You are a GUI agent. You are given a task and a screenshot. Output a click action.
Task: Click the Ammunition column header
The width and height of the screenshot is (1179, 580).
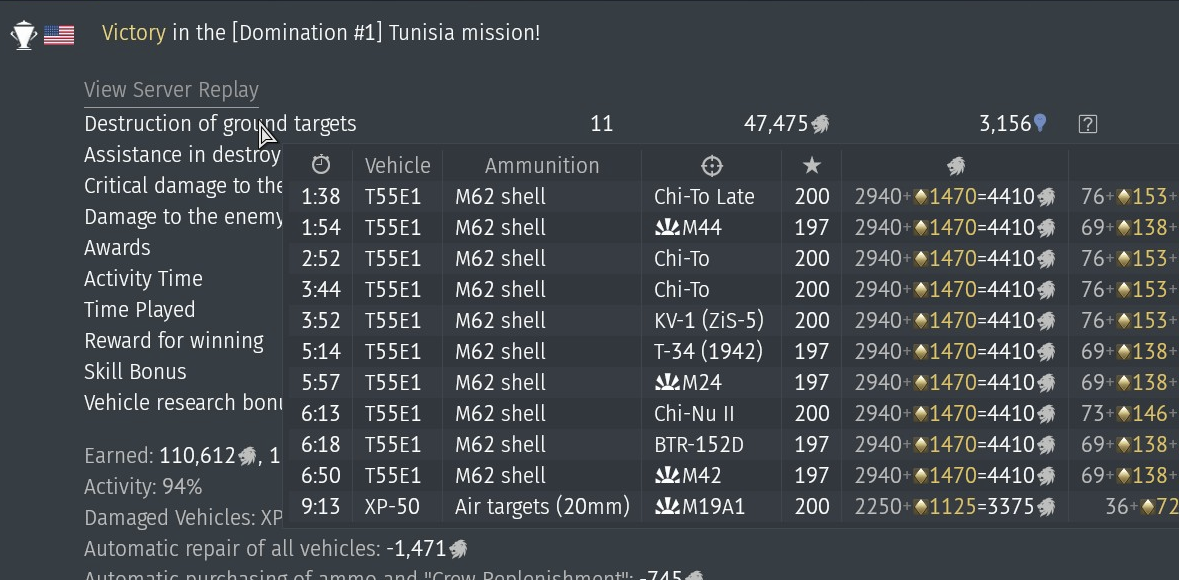click(x=542, y=165)
